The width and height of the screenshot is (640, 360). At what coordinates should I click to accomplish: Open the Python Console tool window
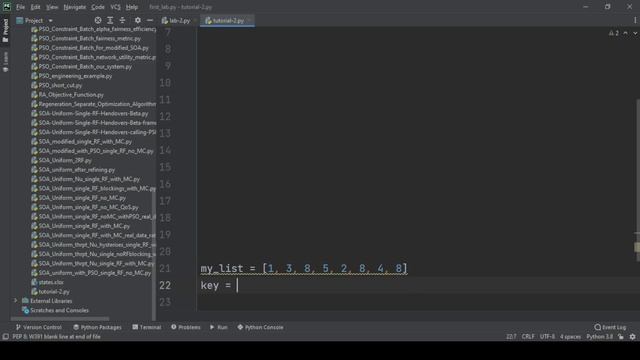[260, 327]
